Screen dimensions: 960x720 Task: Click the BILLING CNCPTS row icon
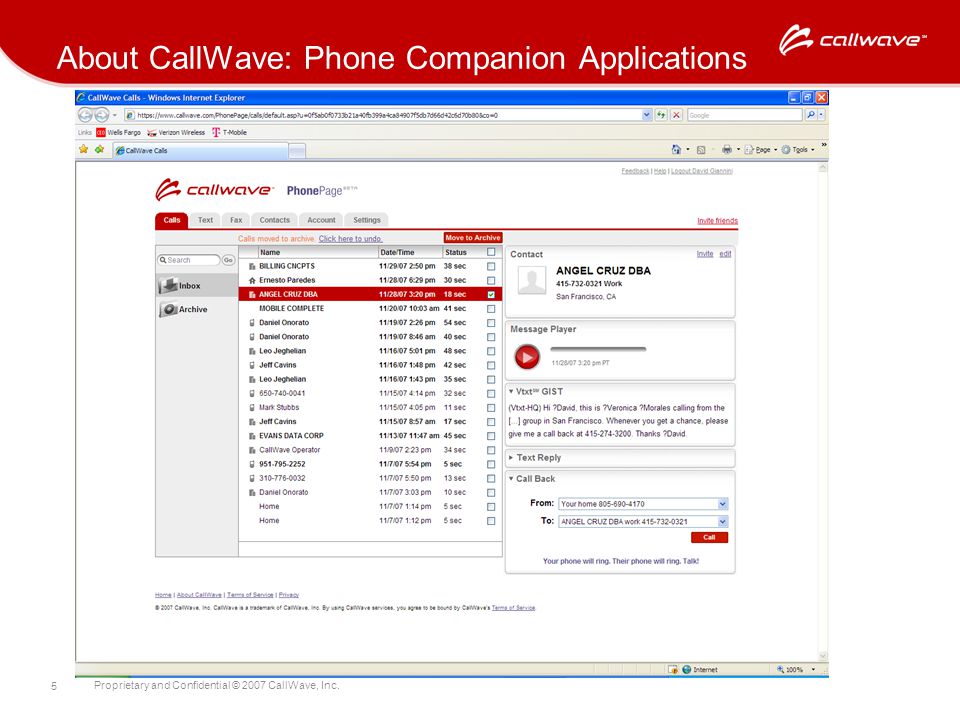click(x=252, y=266)
